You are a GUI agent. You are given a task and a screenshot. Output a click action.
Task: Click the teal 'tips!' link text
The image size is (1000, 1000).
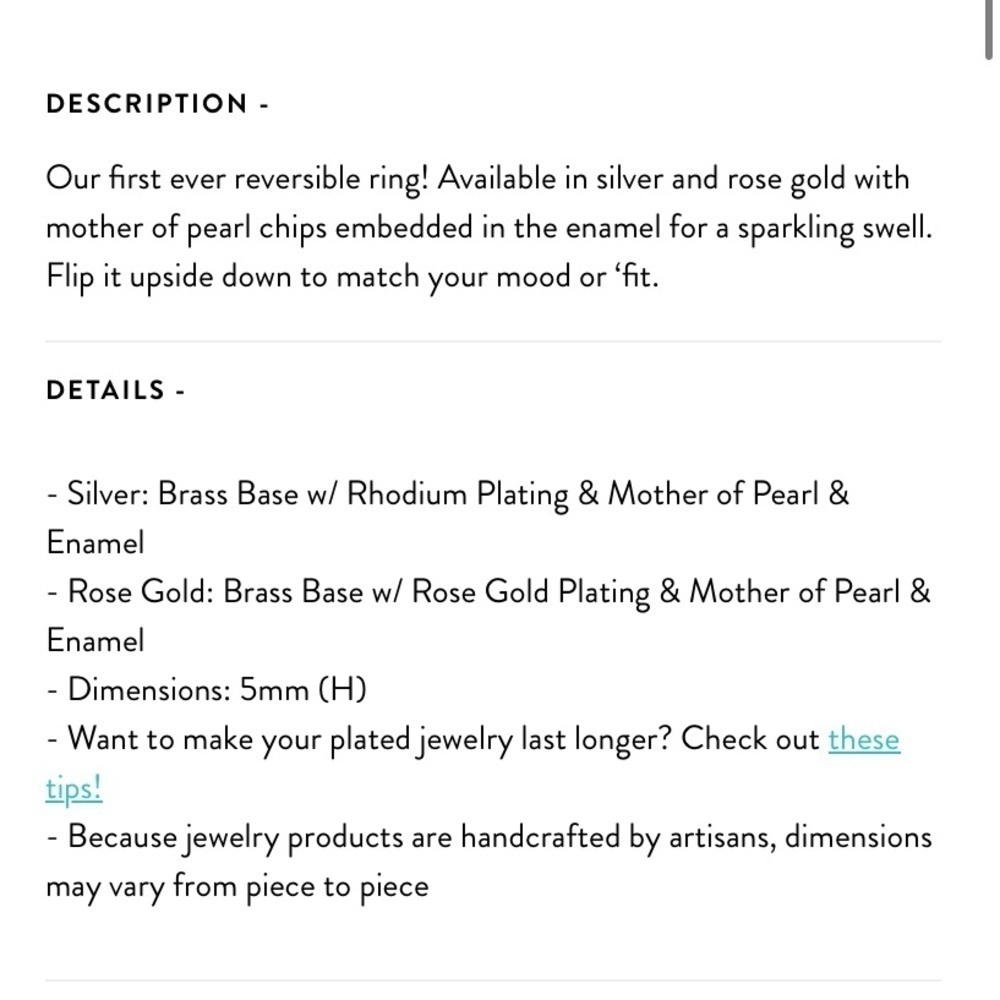point(74,789)
